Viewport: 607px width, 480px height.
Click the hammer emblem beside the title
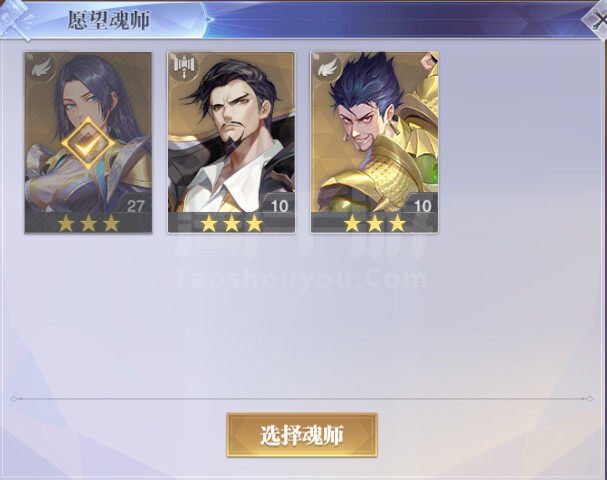click(16, 19)
